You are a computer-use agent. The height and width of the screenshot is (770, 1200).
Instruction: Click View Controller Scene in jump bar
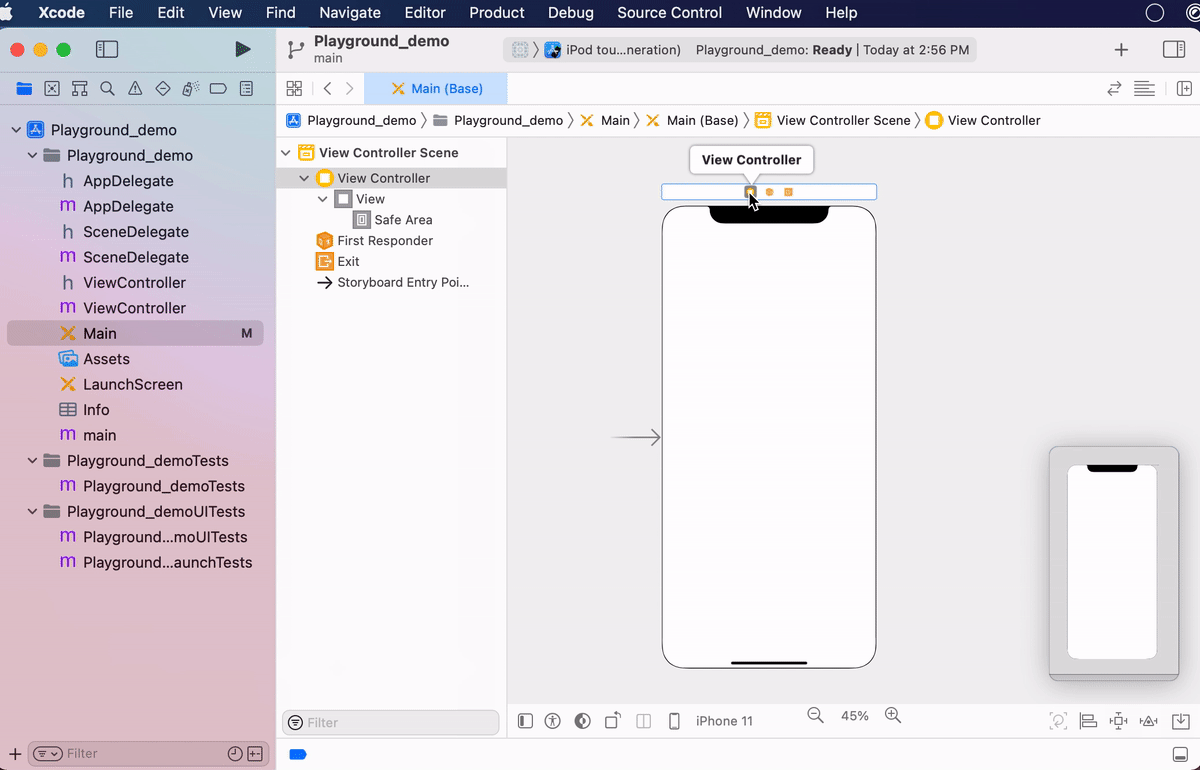tap(833, 120)
